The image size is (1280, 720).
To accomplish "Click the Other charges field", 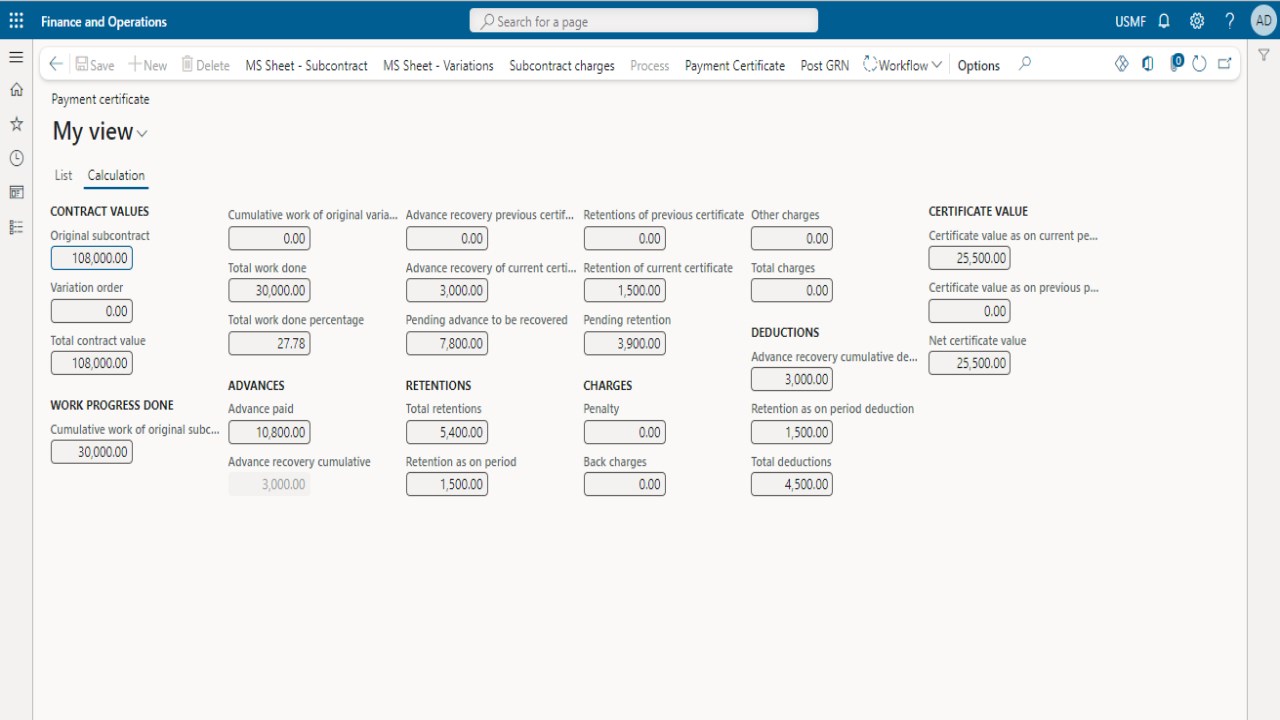I will pos(792,238).
